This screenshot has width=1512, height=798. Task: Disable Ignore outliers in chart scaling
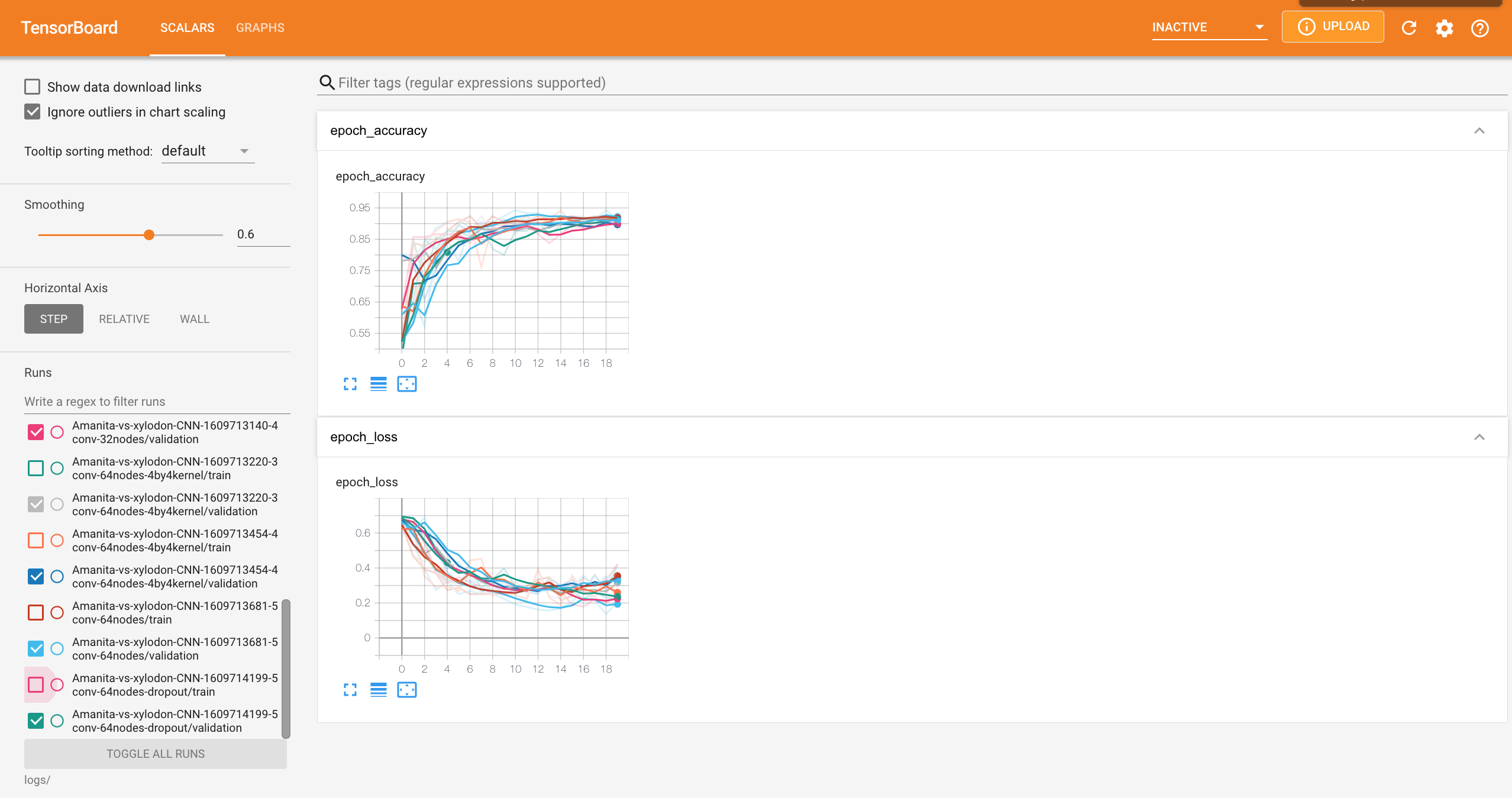pos(32,111)
